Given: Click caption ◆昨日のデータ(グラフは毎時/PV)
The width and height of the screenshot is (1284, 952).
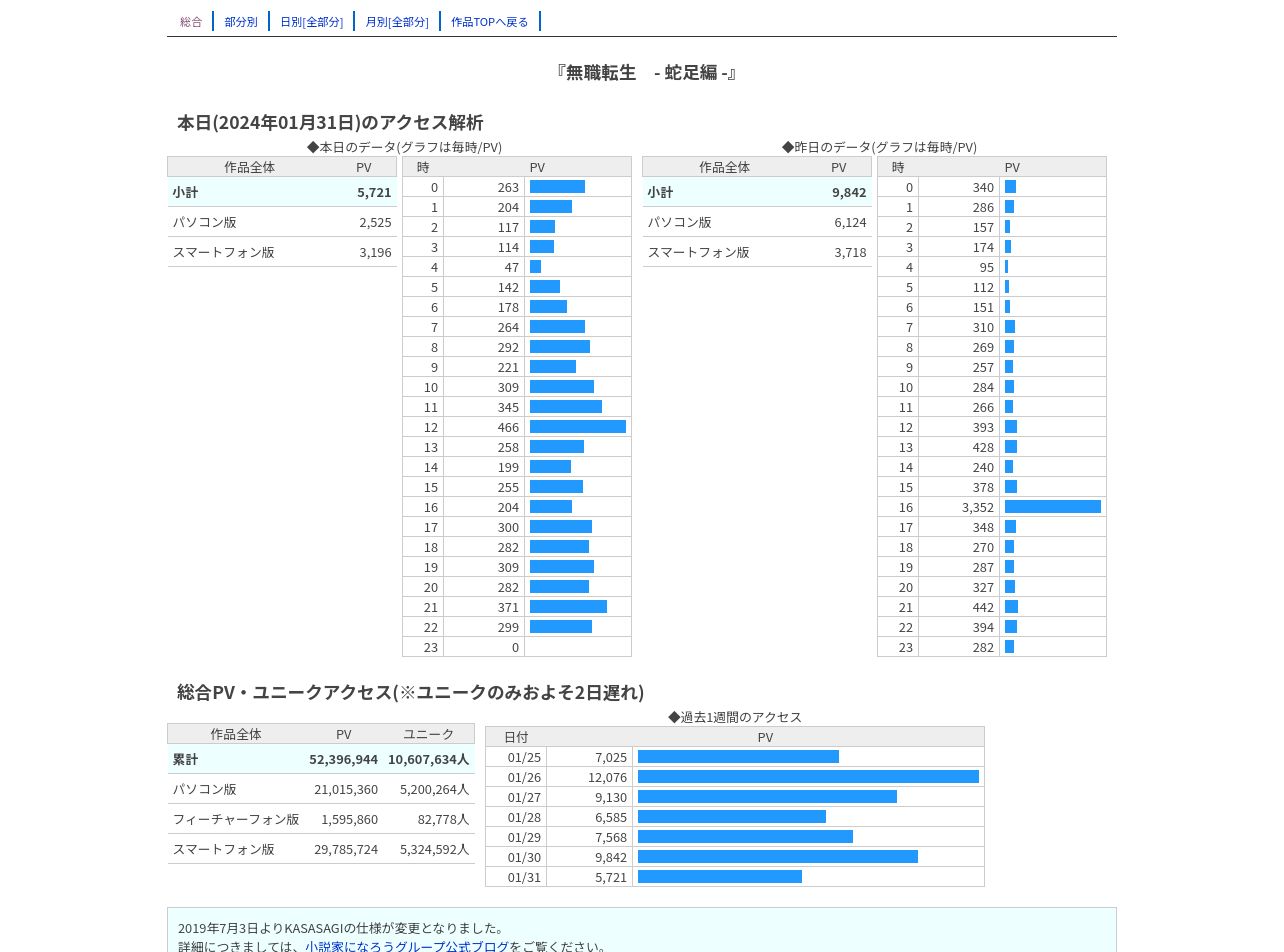Looking at the screenshot, I should coord(879,147).
